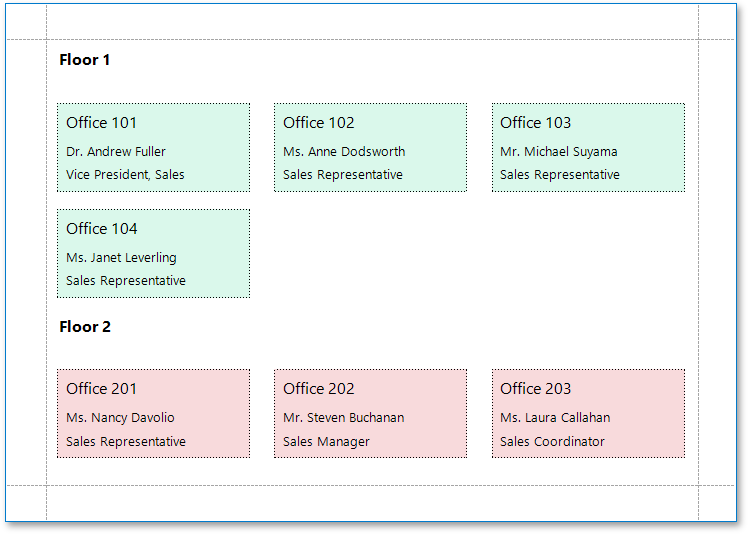Click Ms. Nancy Davolio name label
This screenshot has height=534, width=748.
(x=119, y=418)
